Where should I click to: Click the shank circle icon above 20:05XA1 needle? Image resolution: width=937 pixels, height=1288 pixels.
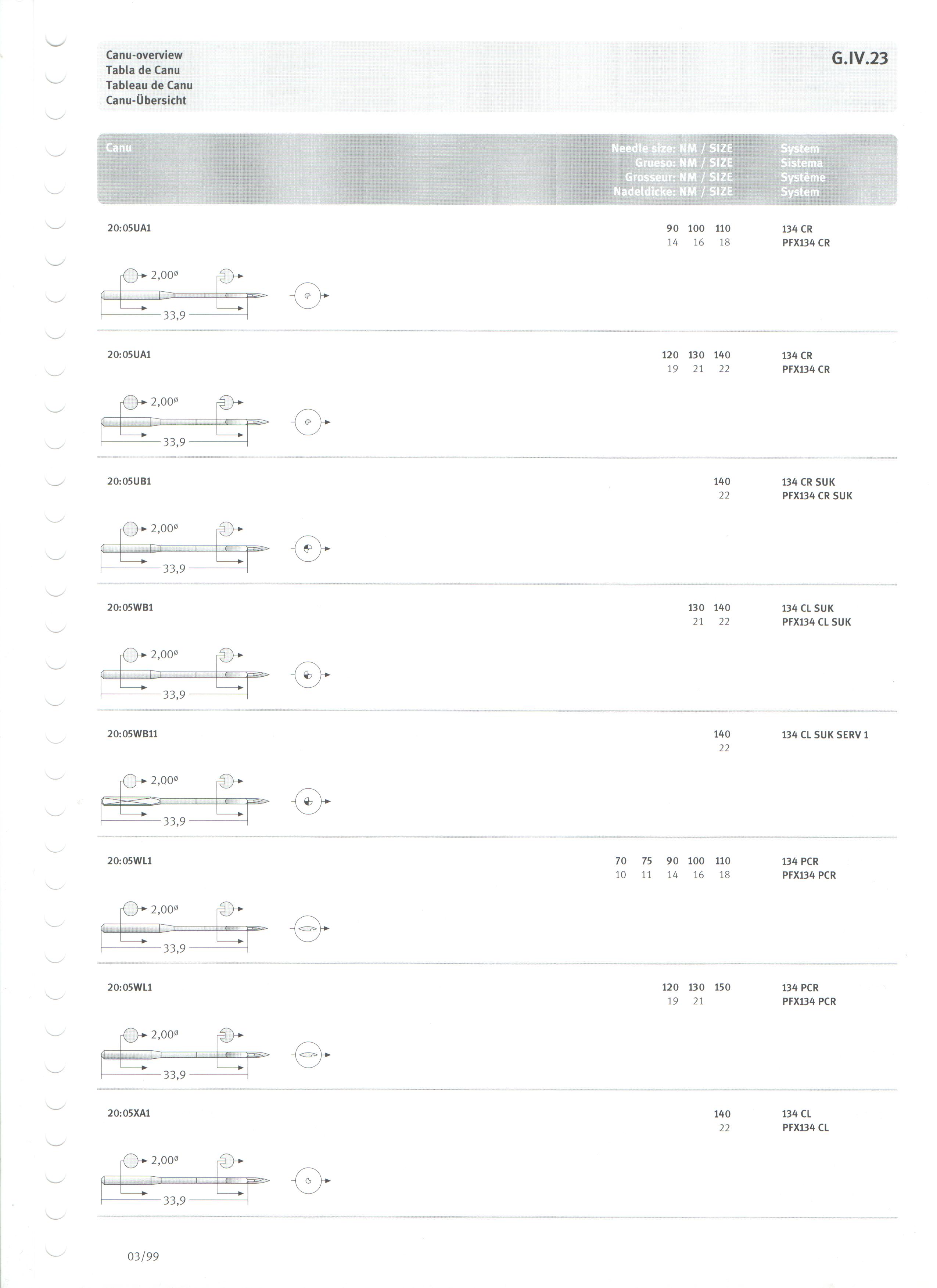tap(130, 1160)
